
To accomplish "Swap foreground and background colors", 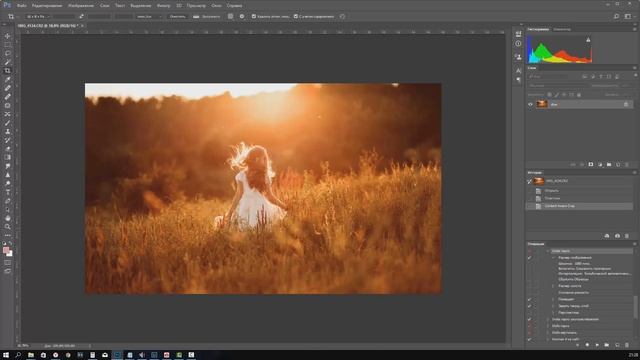I will 10,243.
